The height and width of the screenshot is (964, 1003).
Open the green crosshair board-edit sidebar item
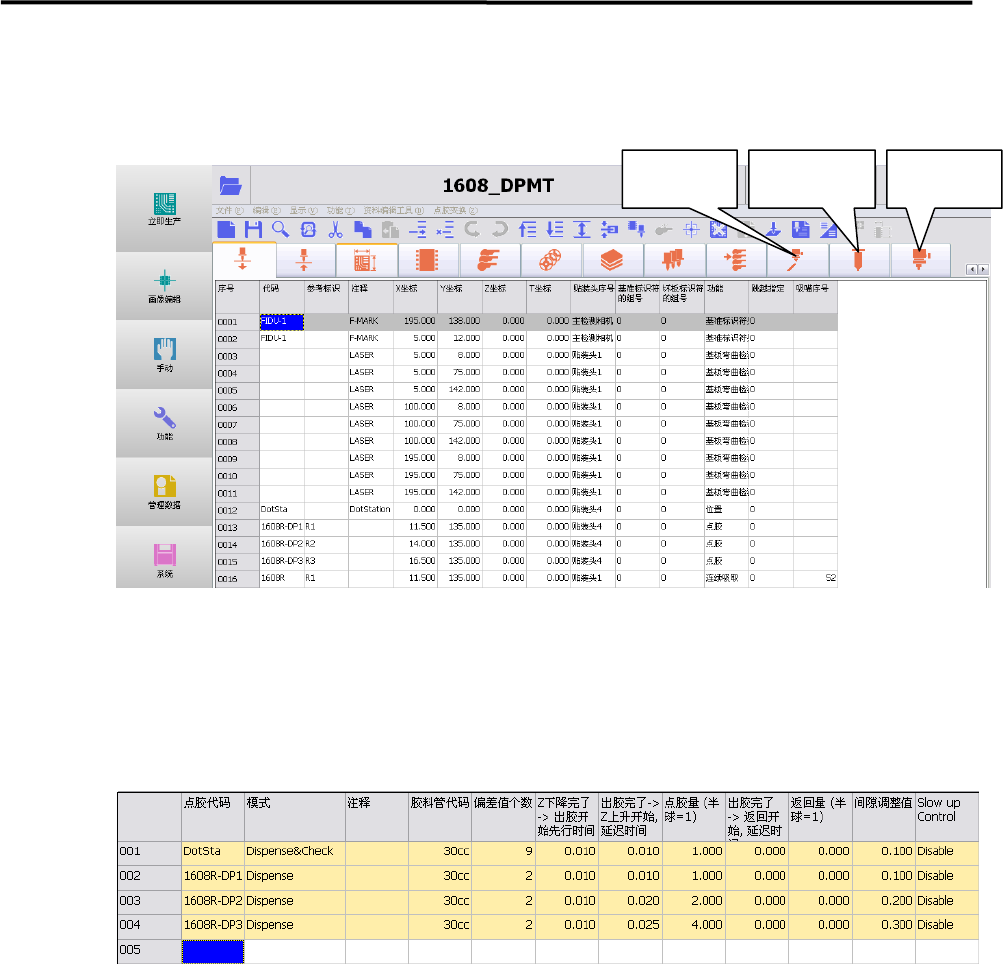[x=164, y=286]
